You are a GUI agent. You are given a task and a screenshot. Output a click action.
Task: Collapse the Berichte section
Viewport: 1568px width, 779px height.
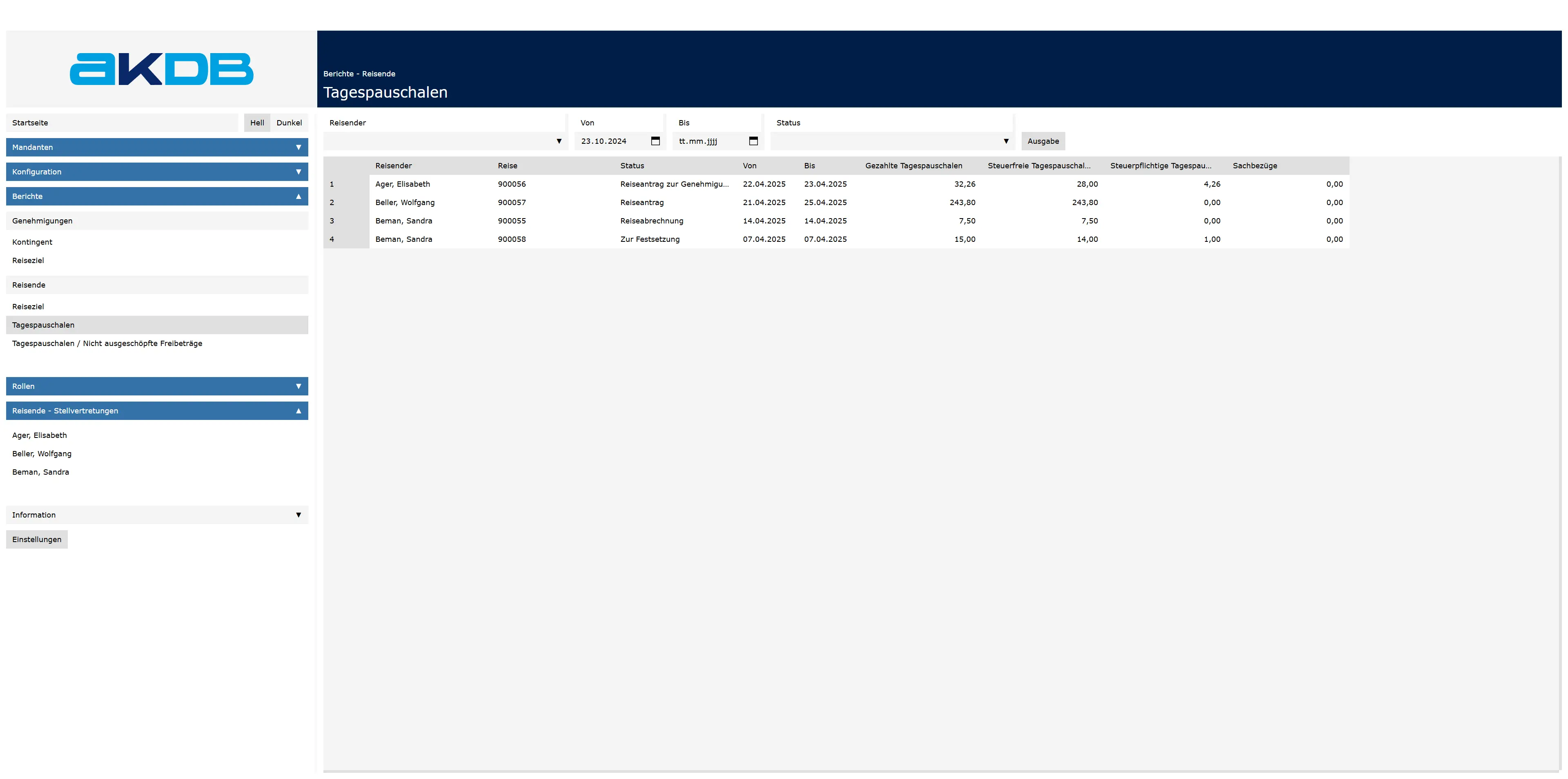pos(157,196)
